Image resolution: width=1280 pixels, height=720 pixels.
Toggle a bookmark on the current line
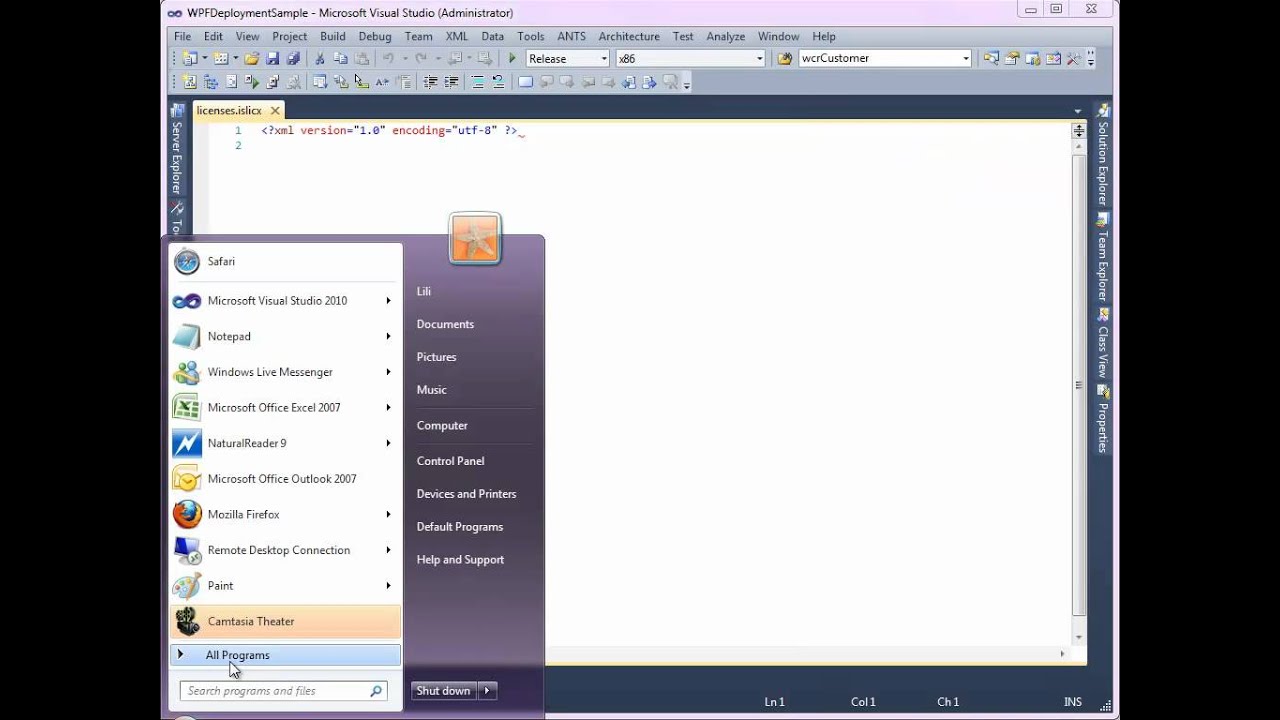click(x=525, y=82)
